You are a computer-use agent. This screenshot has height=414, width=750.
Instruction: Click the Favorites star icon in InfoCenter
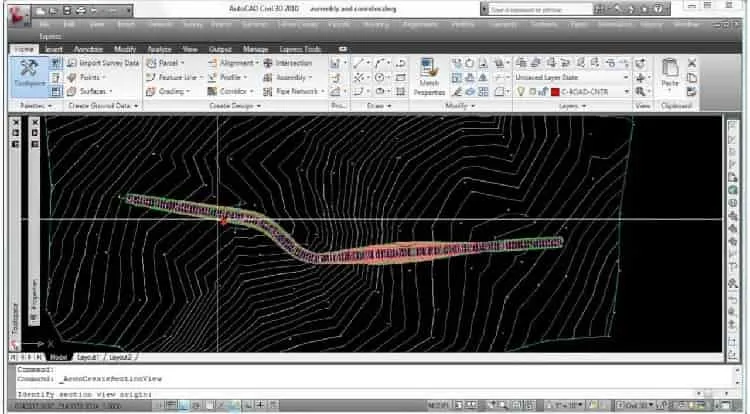click(645, 9)
